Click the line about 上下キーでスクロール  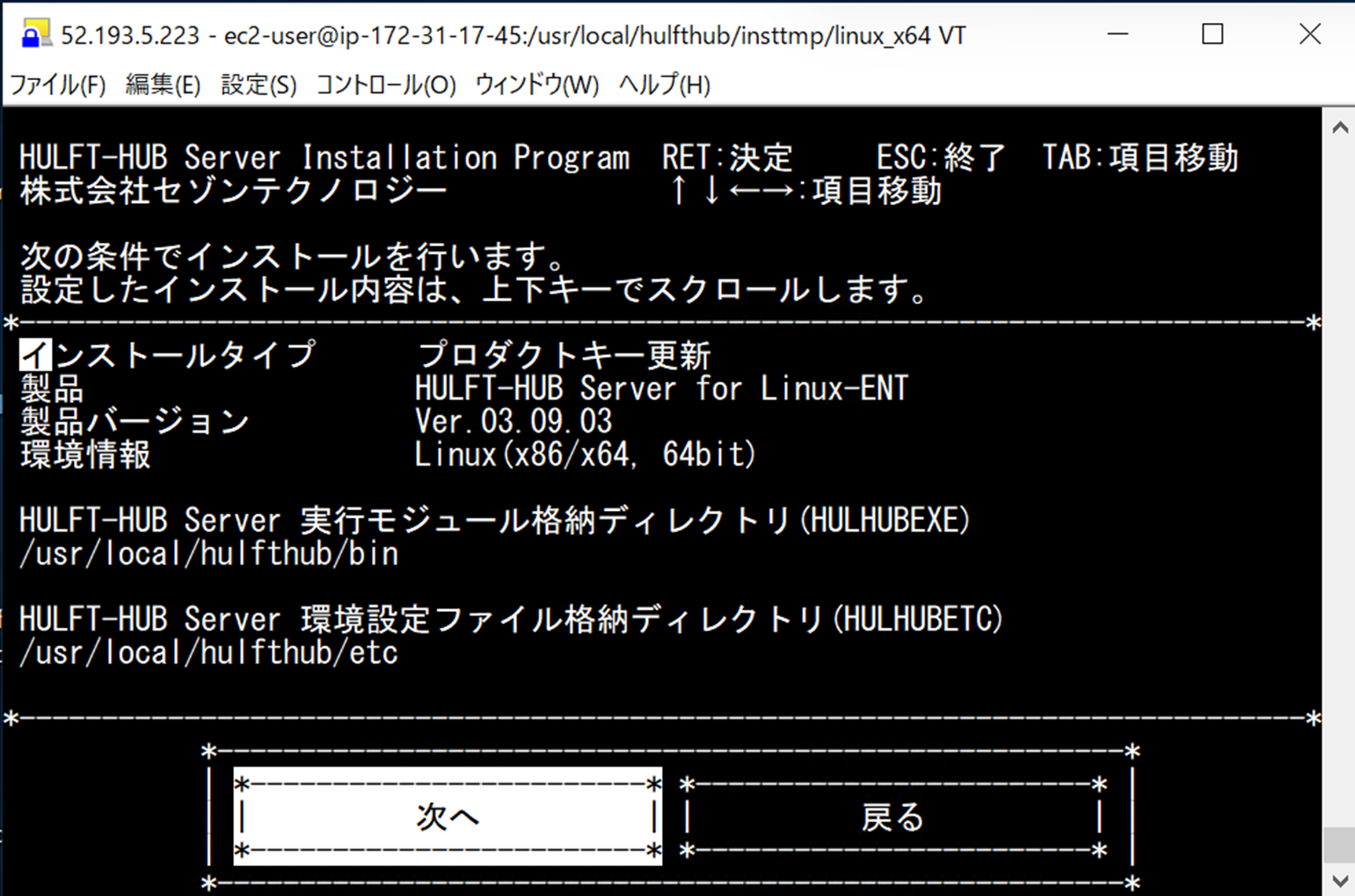pyautogui.click(x=475, y=289)
